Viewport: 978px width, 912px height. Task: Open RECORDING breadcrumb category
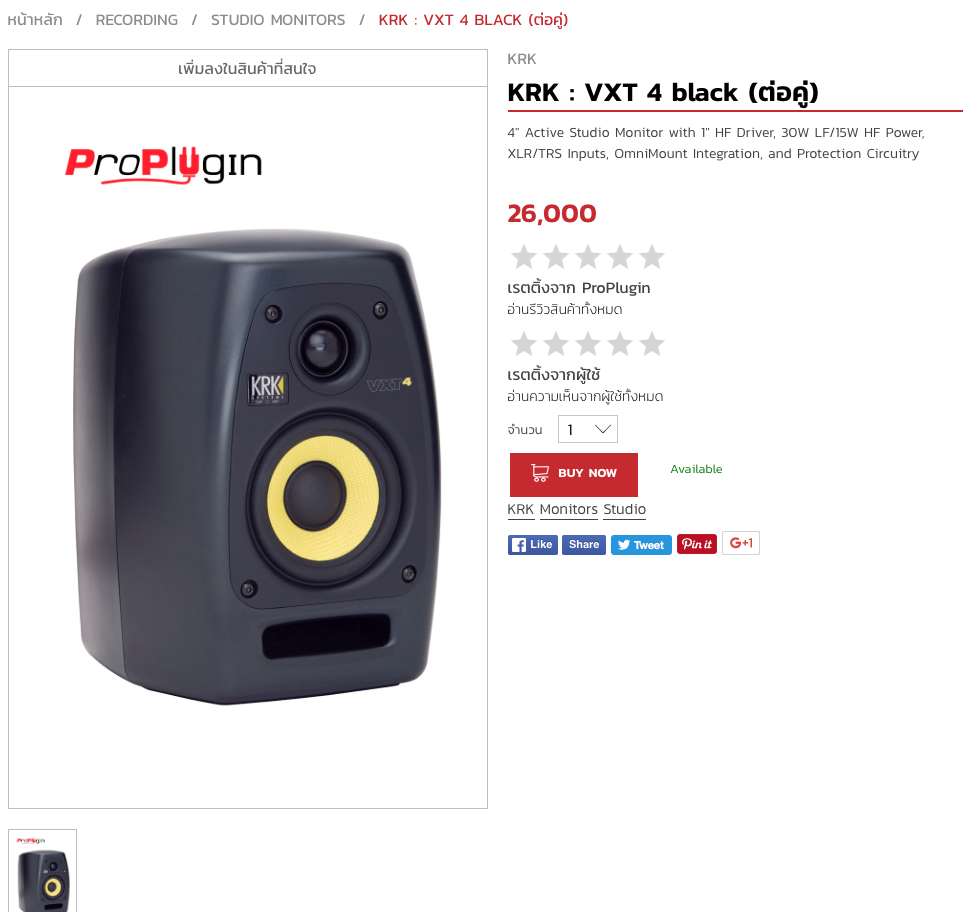[137, 20]
